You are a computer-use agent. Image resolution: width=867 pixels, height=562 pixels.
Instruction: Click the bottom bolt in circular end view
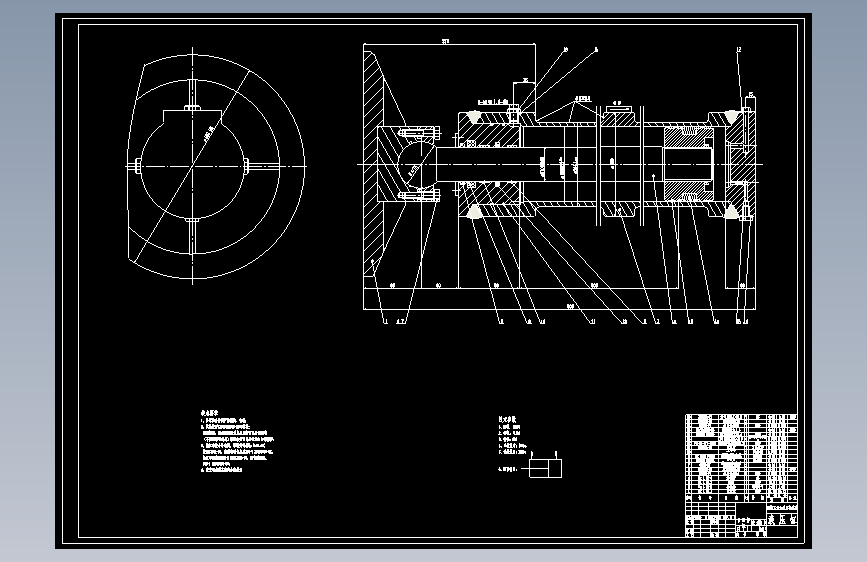192,236
